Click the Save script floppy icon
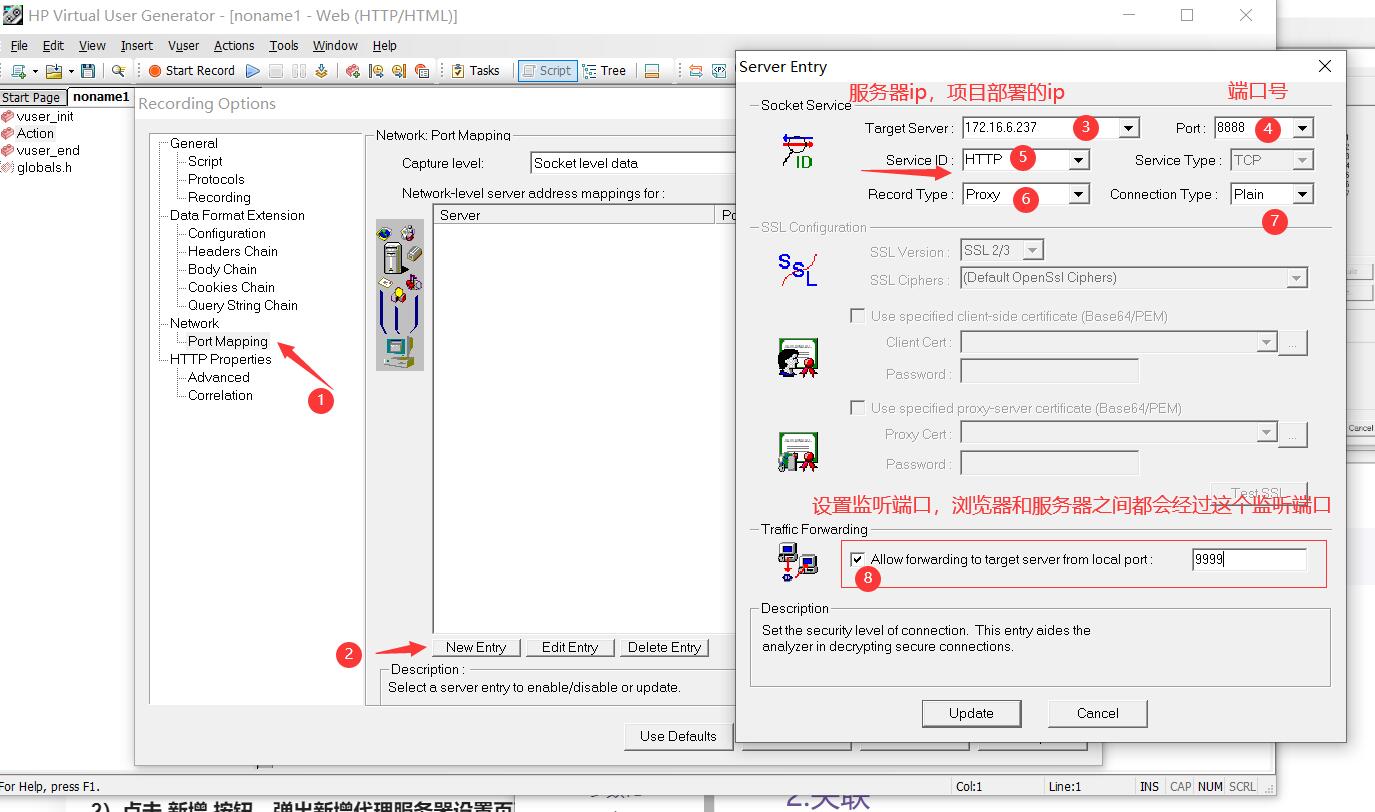Image resolution: width=1375 pixels, height=812 pixels. click(x=88, y=70)
